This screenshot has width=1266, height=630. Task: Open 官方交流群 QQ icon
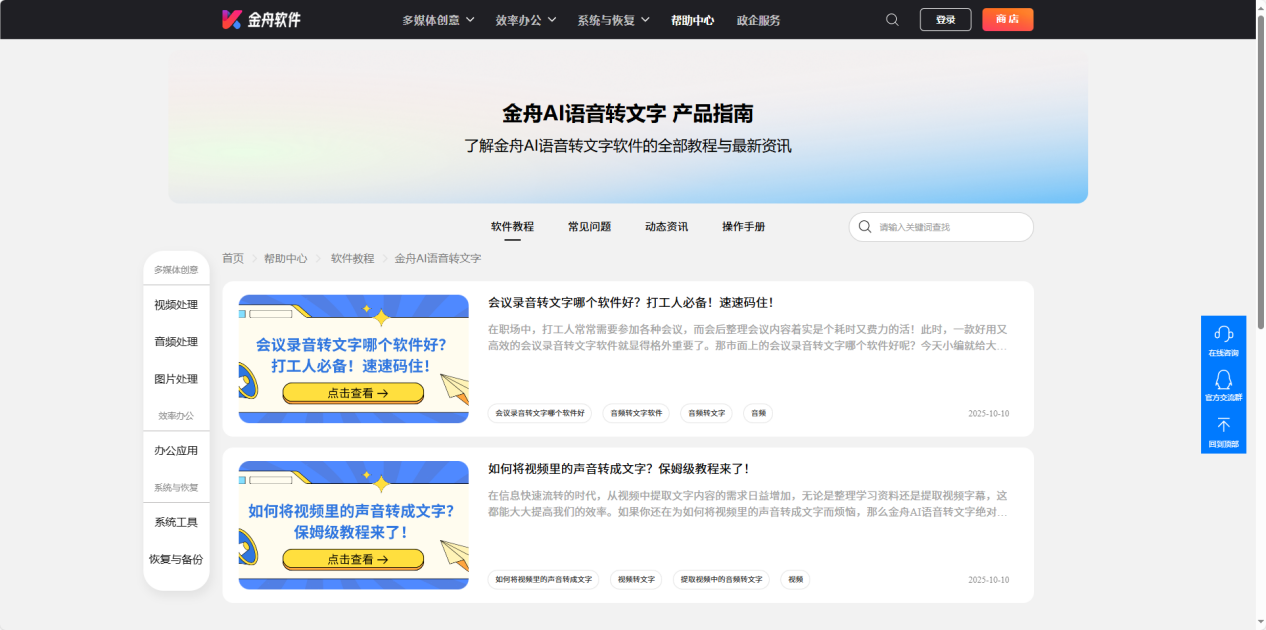click(1223, 380)
